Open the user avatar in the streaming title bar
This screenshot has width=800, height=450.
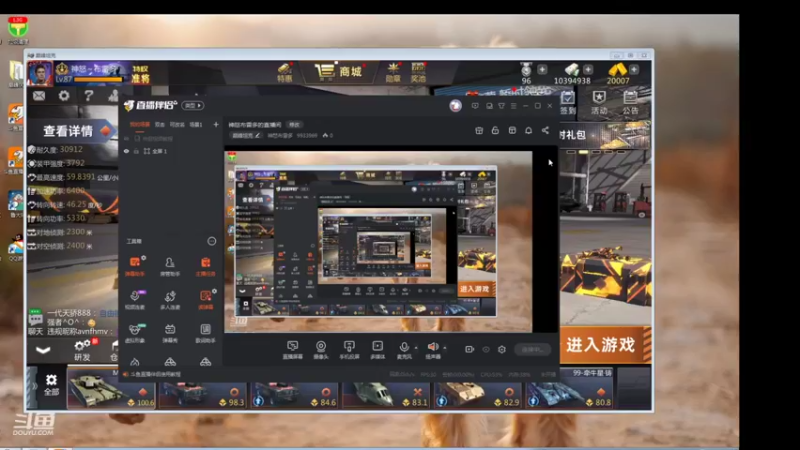pyautogui.click(x=456, y=106)
